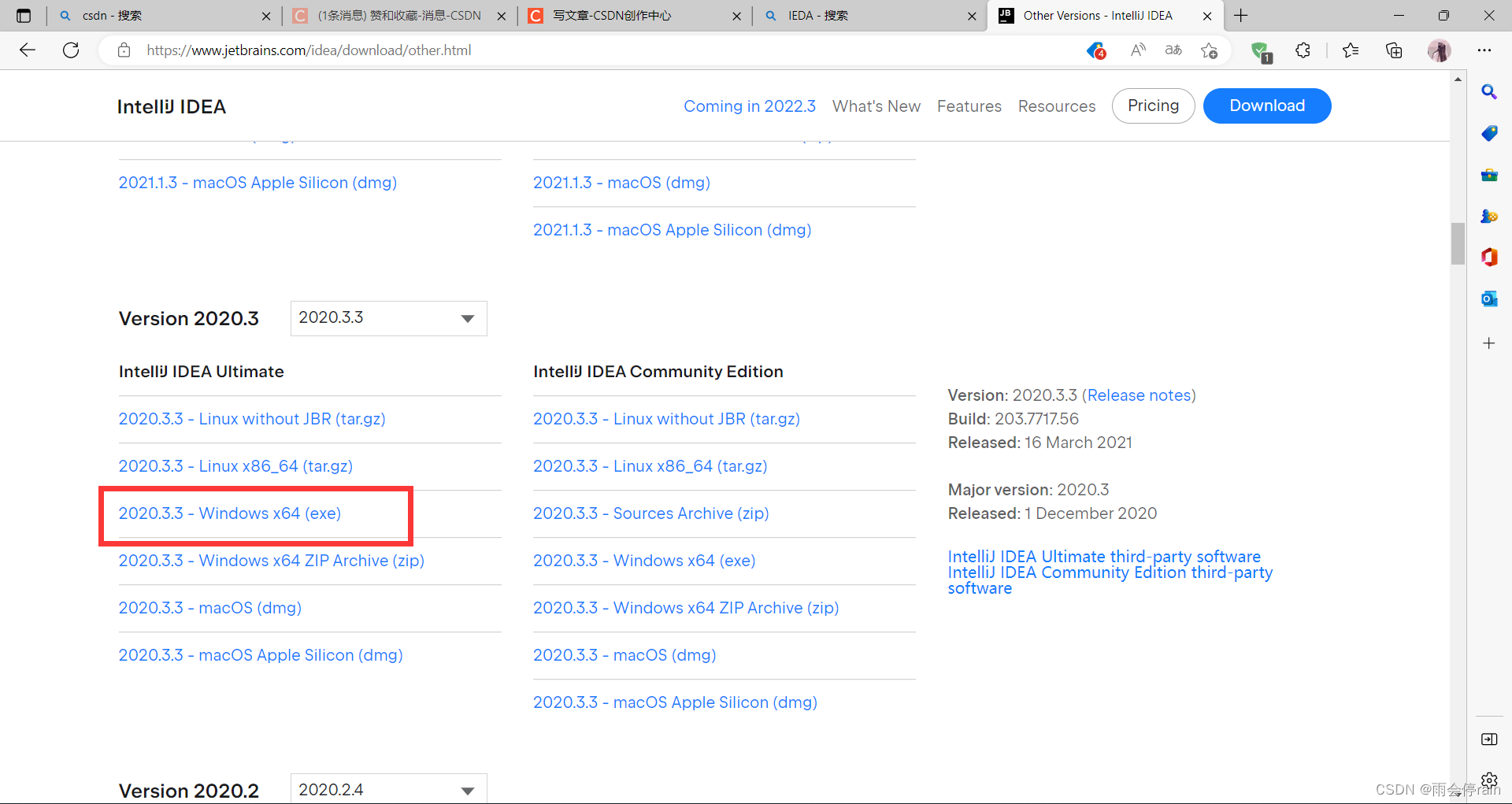Download Community 2020.3.3 macOS Apple Silicon

click(x=676, y=702)
